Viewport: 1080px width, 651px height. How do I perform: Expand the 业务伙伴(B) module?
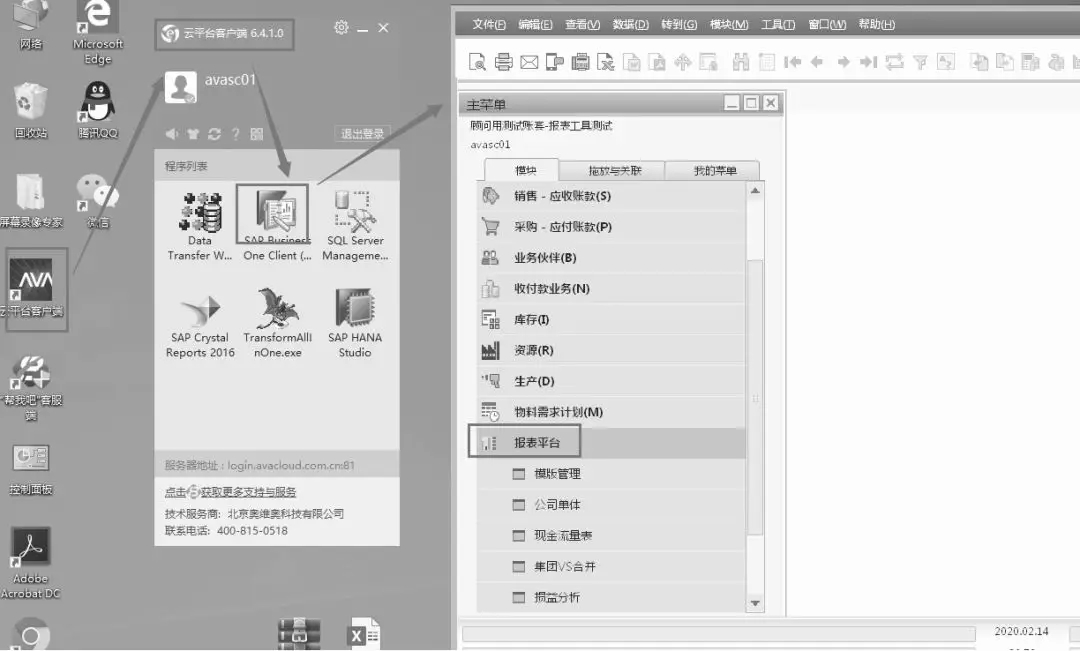coord(612,258)
